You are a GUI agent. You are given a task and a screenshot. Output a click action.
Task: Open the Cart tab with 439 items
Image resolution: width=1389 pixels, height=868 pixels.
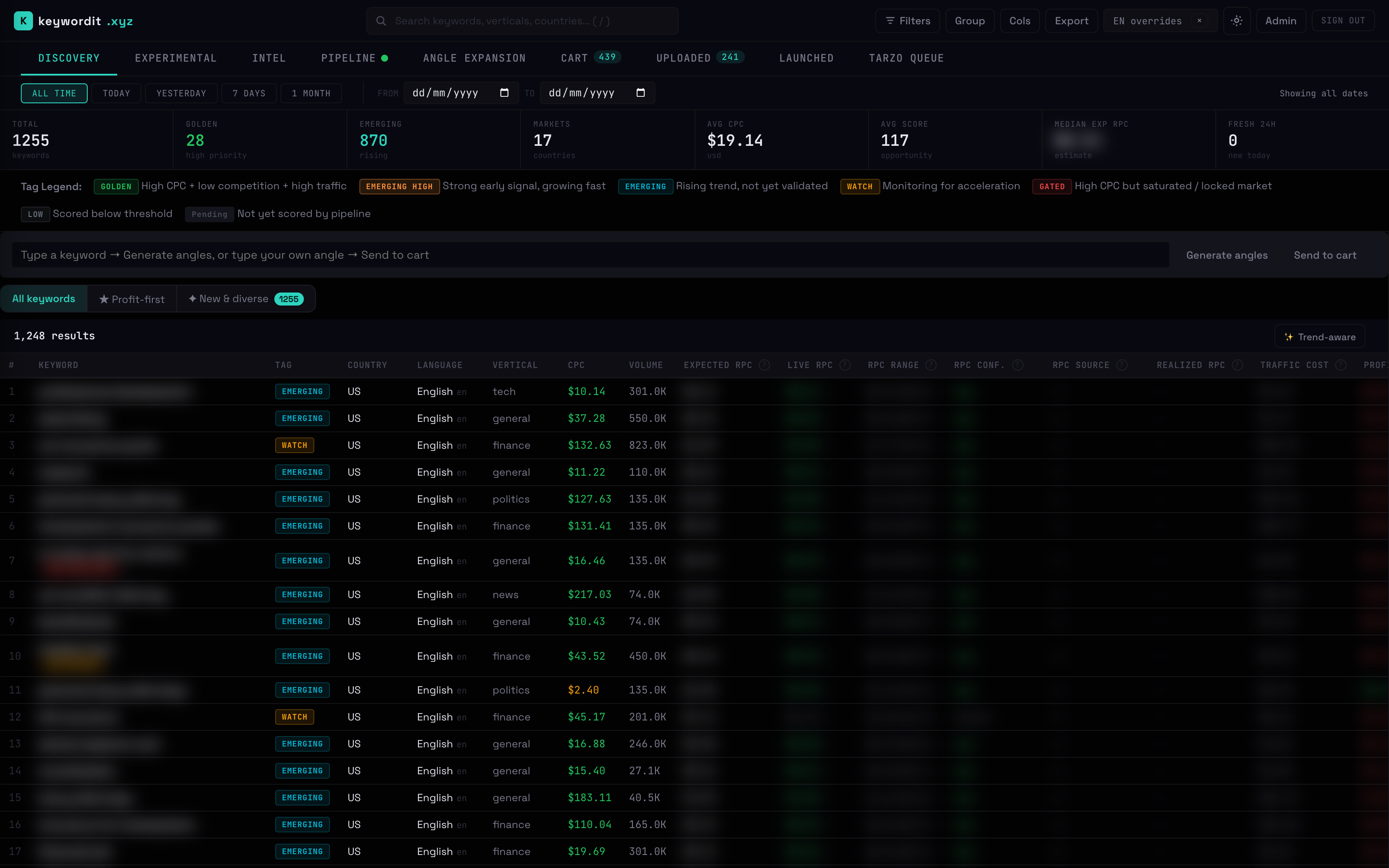coord(591,58)
